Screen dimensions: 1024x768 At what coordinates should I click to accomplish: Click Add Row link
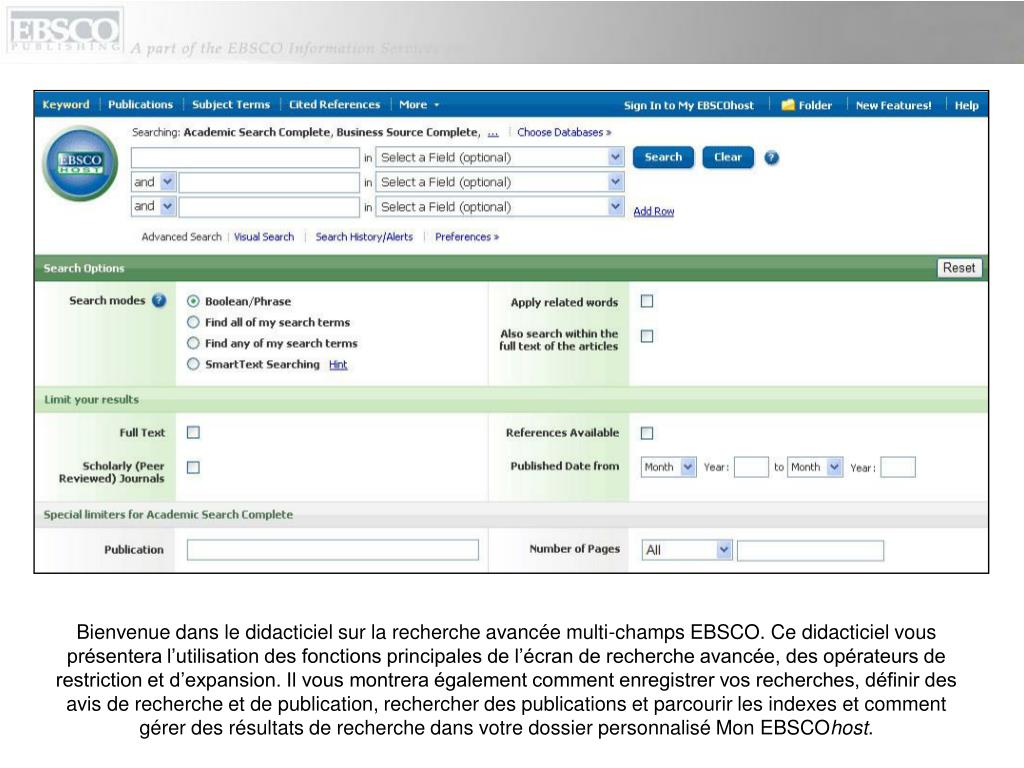654,211
